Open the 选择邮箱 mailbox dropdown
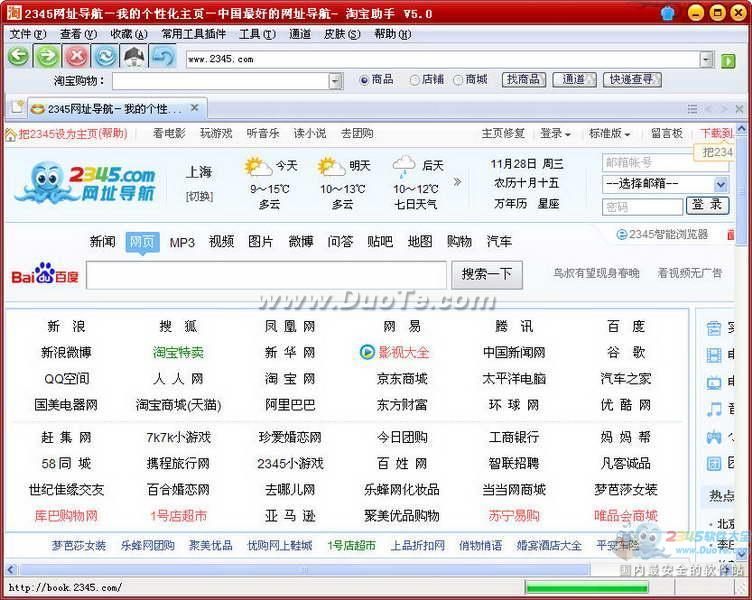The height and width of the screenshot is (600, 752). (x=720, y=184)
